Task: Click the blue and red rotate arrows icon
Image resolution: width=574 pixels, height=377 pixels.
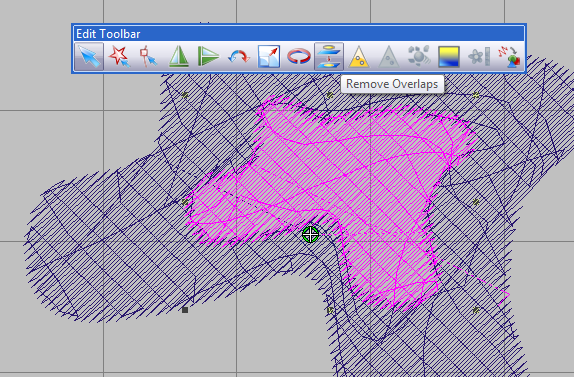Action: pyautogui.click(x=239, y=57)
